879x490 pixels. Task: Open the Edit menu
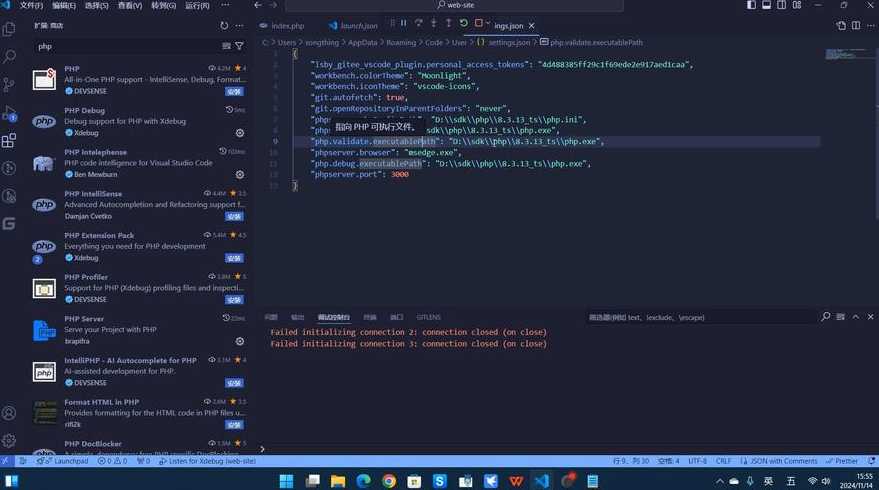pos(64,5)
